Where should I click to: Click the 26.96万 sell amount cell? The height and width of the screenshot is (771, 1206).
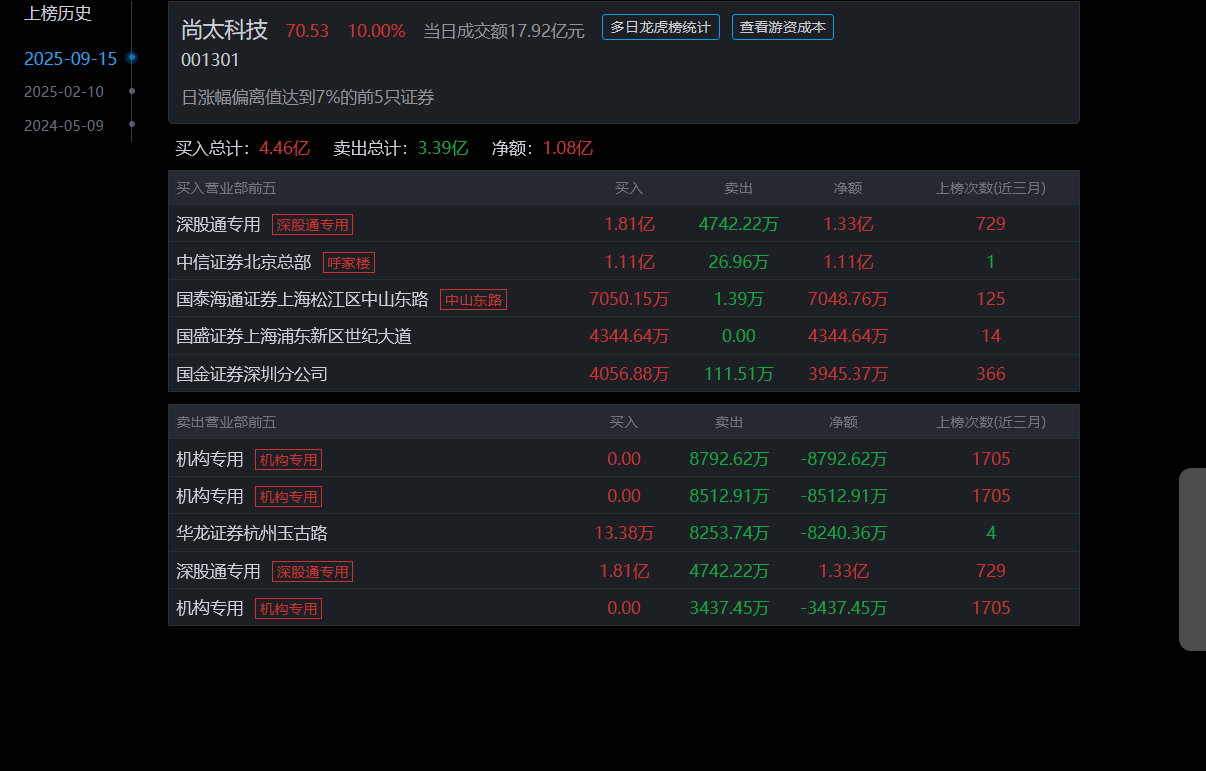738,262
